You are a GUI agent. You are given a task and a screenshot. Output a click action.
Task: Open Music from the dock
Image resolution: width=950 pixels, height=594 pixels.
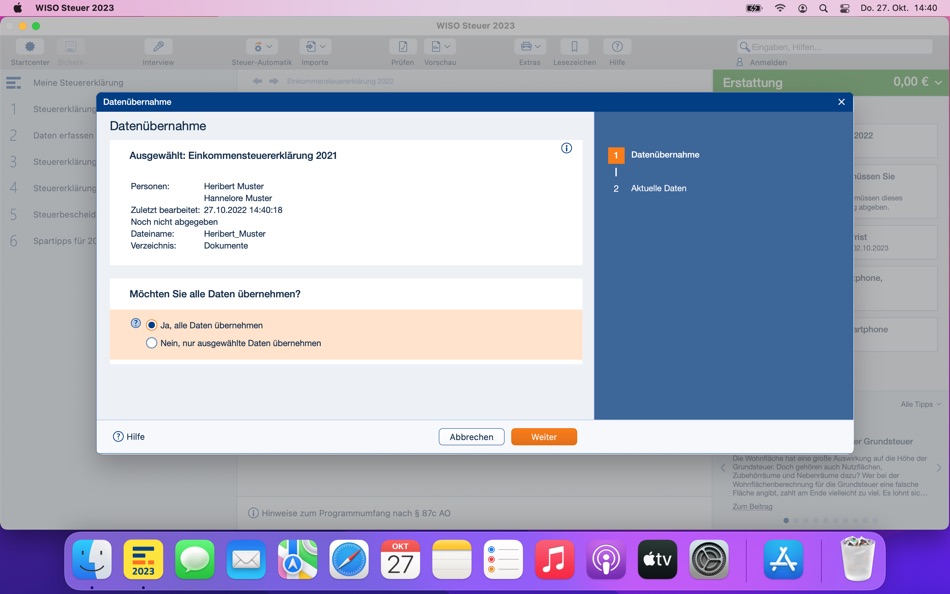(x=554, y=559)
